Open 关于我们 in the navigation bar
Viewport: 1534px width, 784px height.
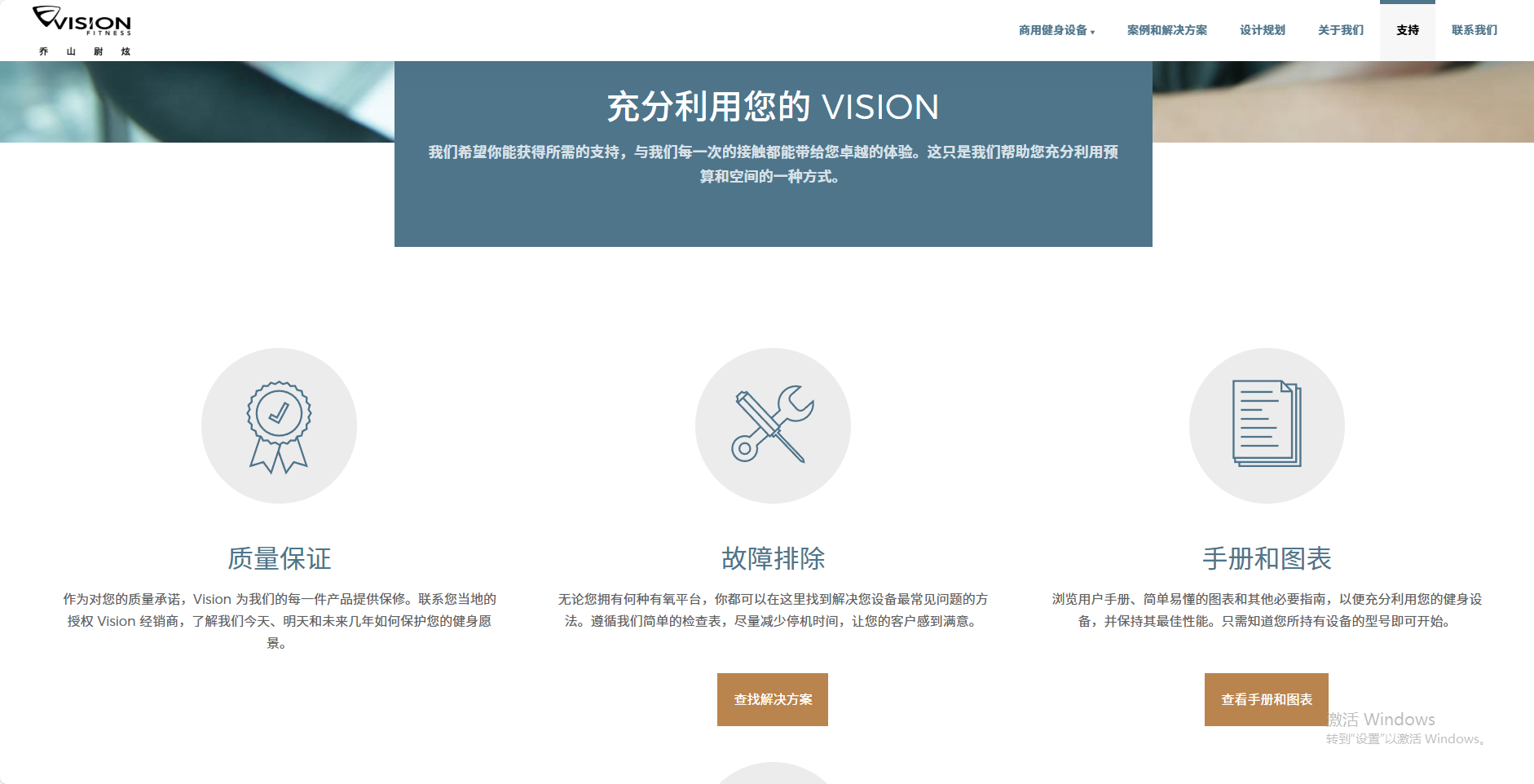click(1340, 30)
